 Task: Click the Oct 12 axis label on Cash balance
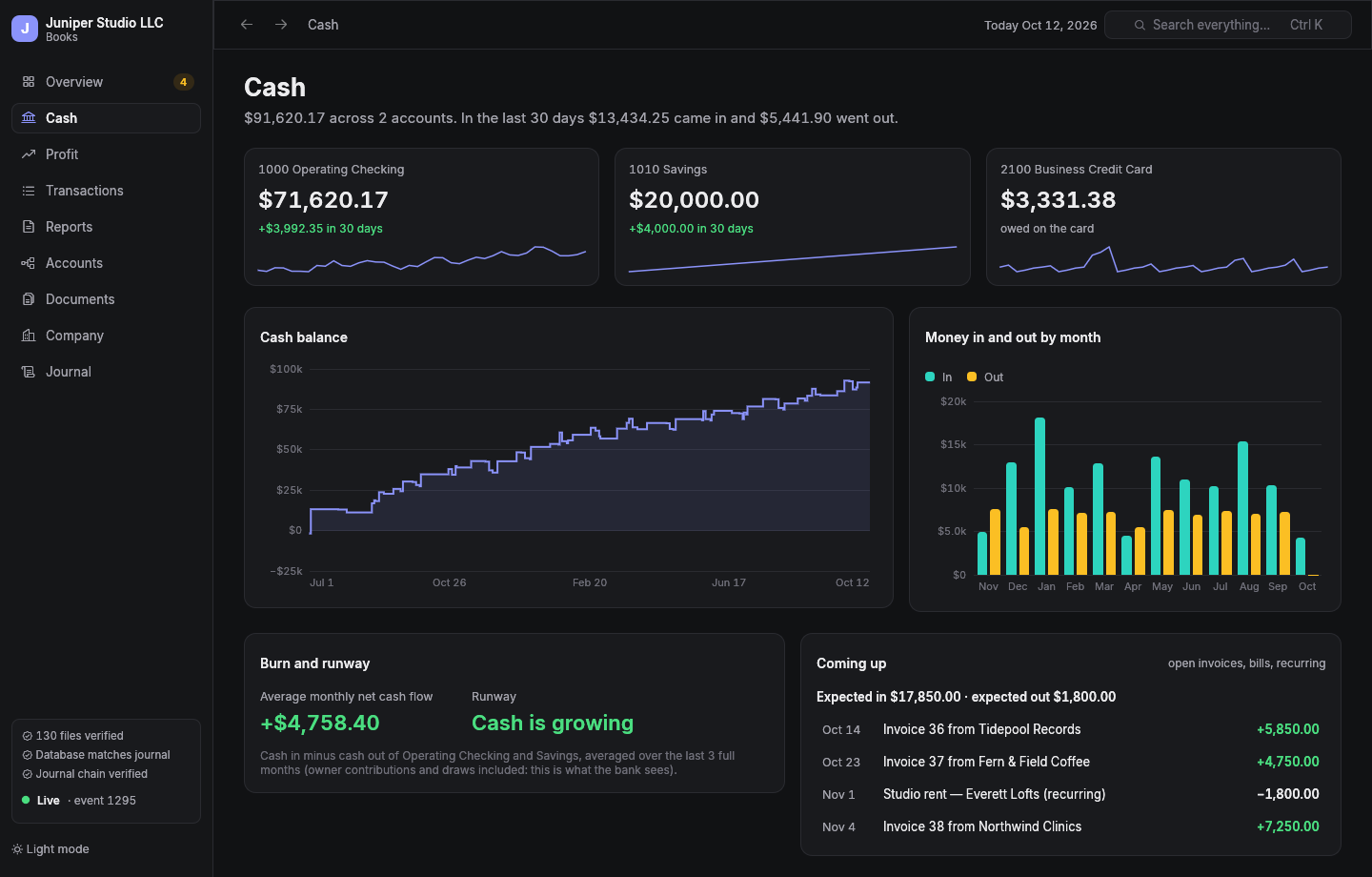click(852, 582)
